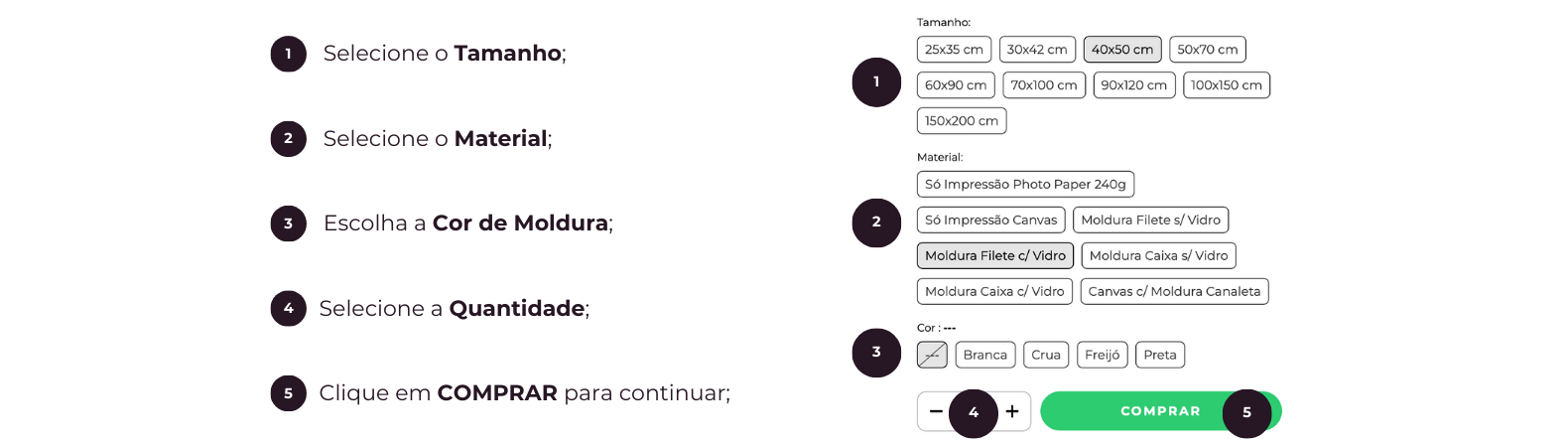Click the step 1 circle beside Tamanho options
Screen dimensions: 1568x447
[x=876, y=82]
